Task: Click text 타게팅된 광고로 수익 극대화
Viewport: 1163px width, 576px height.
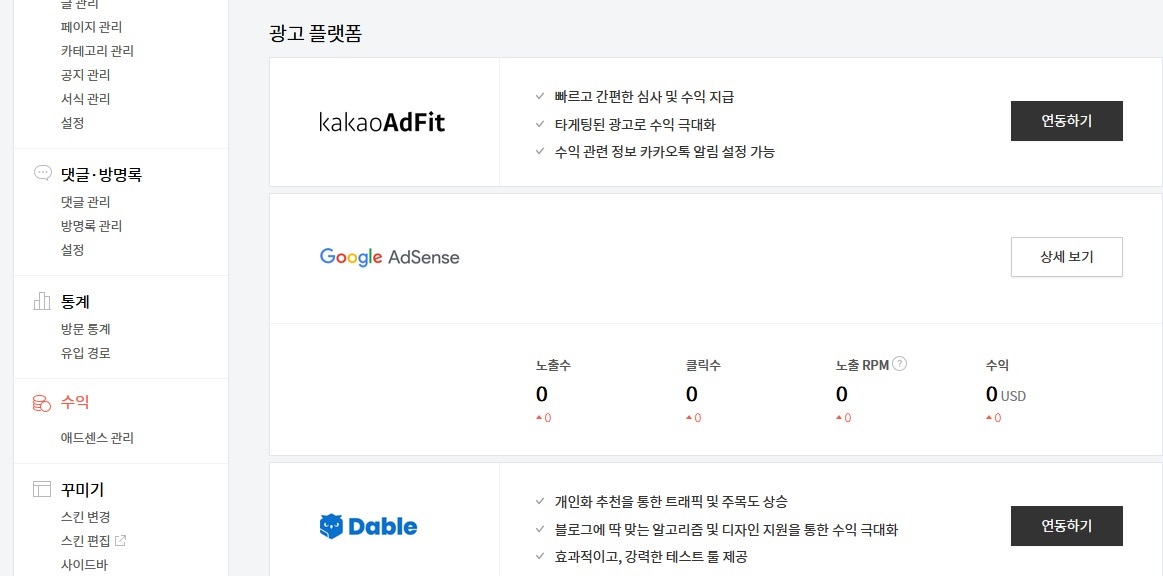Action: pyautogui.click(x=634, y=125)
